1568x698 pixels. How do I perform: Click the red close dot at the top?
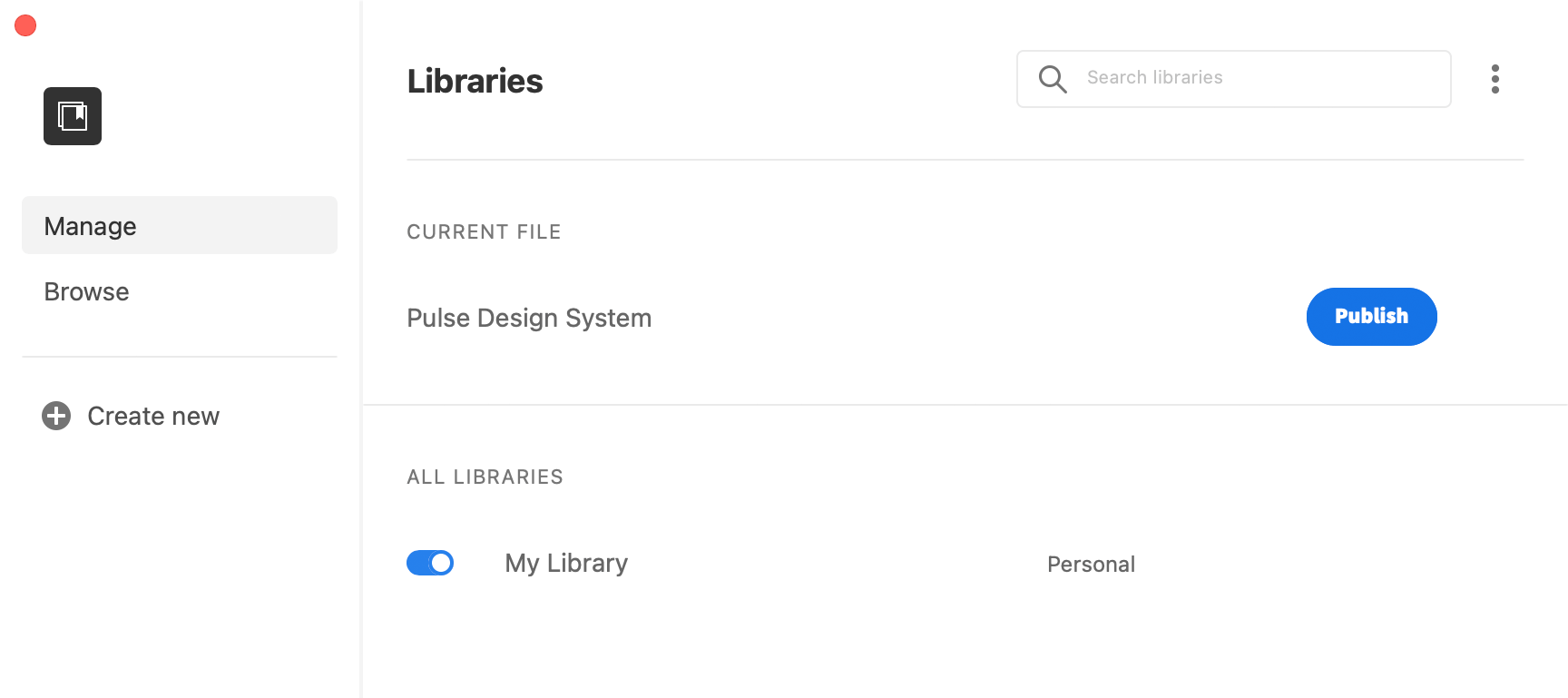[x=24, y=25]
